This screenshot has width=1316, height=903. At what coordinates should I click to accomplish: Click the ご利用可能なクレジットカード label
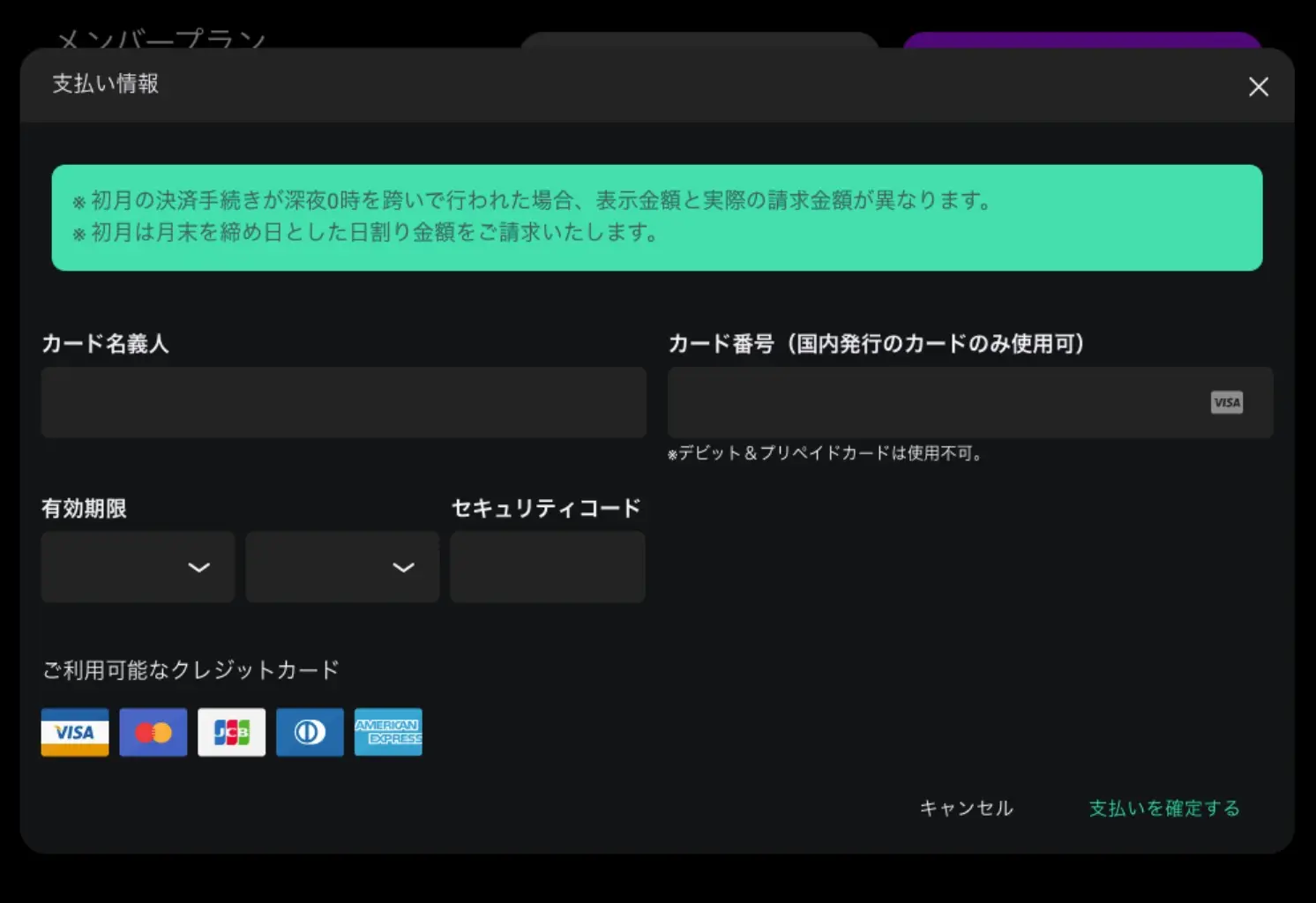pyautogui.click(x=191, y=670)
